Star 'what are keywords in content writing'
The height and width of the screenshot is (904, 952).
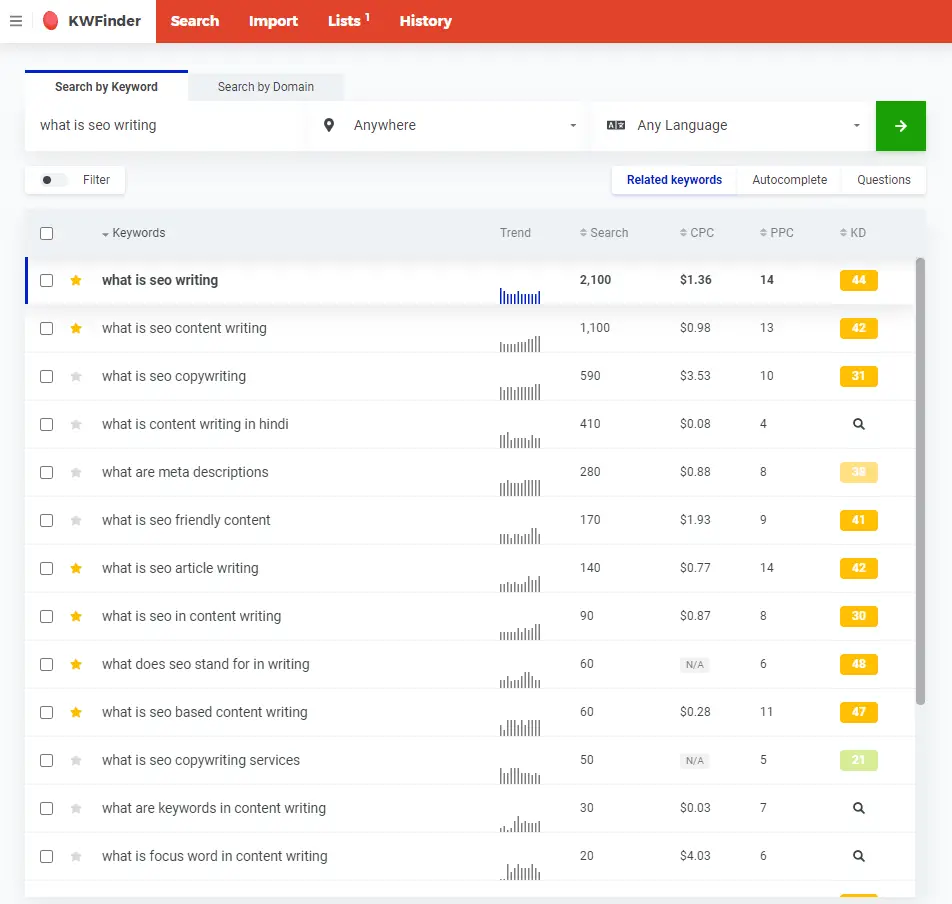click(76, 808)
